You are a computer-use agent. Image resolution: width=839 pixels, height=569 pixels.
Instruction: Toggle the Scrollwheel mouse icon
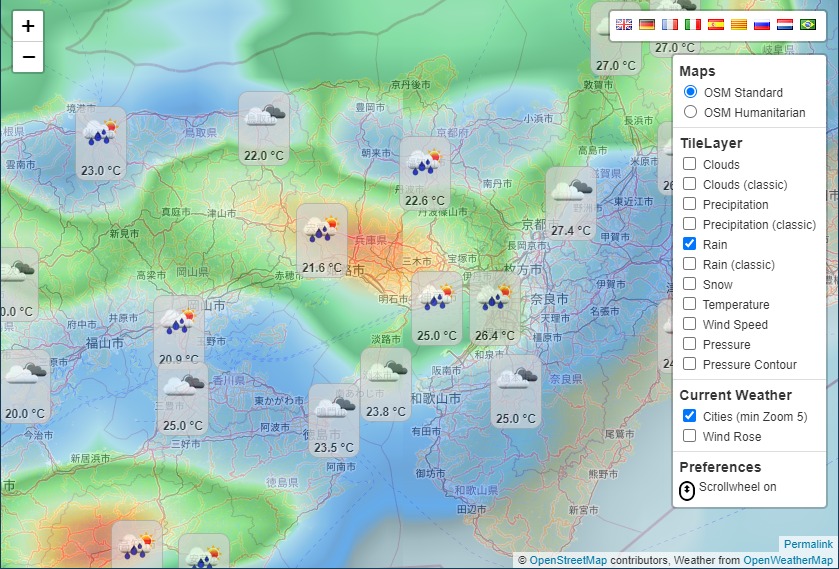[687, 490]
